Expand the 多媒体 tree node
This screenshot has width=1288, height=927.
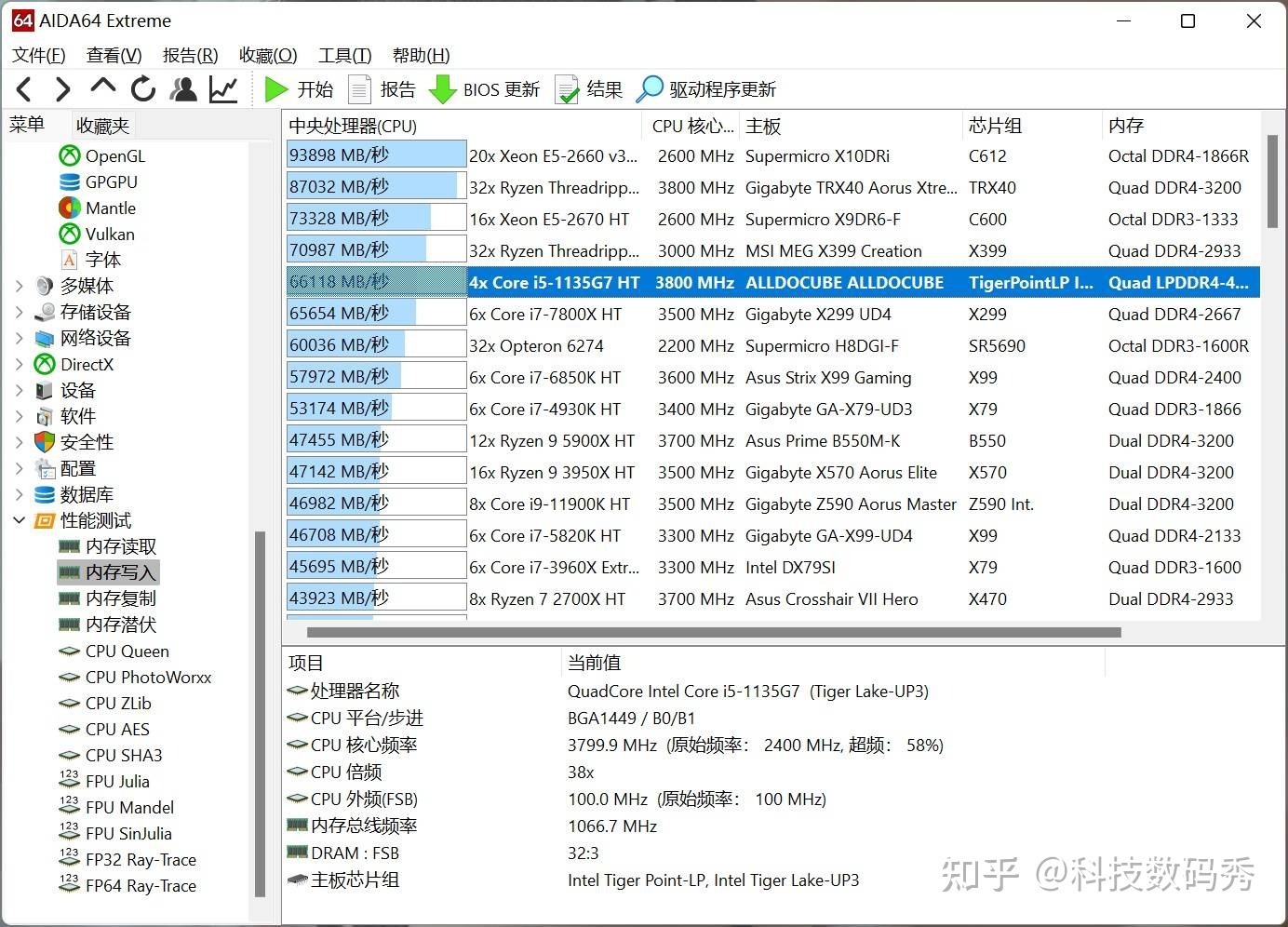point(20,286)
